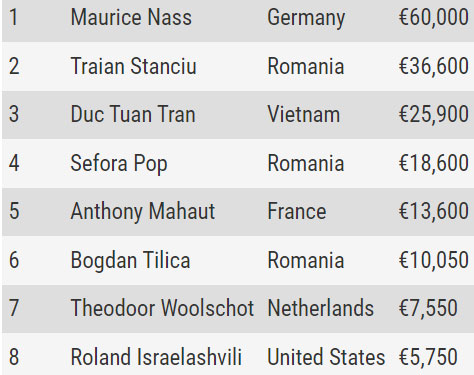Select Roland Israelashvili's name

[156, 357]
